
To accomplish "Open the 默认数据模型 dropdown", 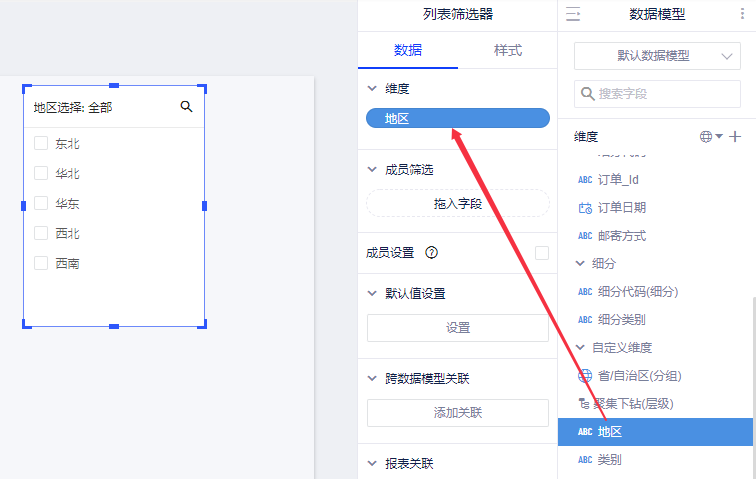I will tap(657, 56).
